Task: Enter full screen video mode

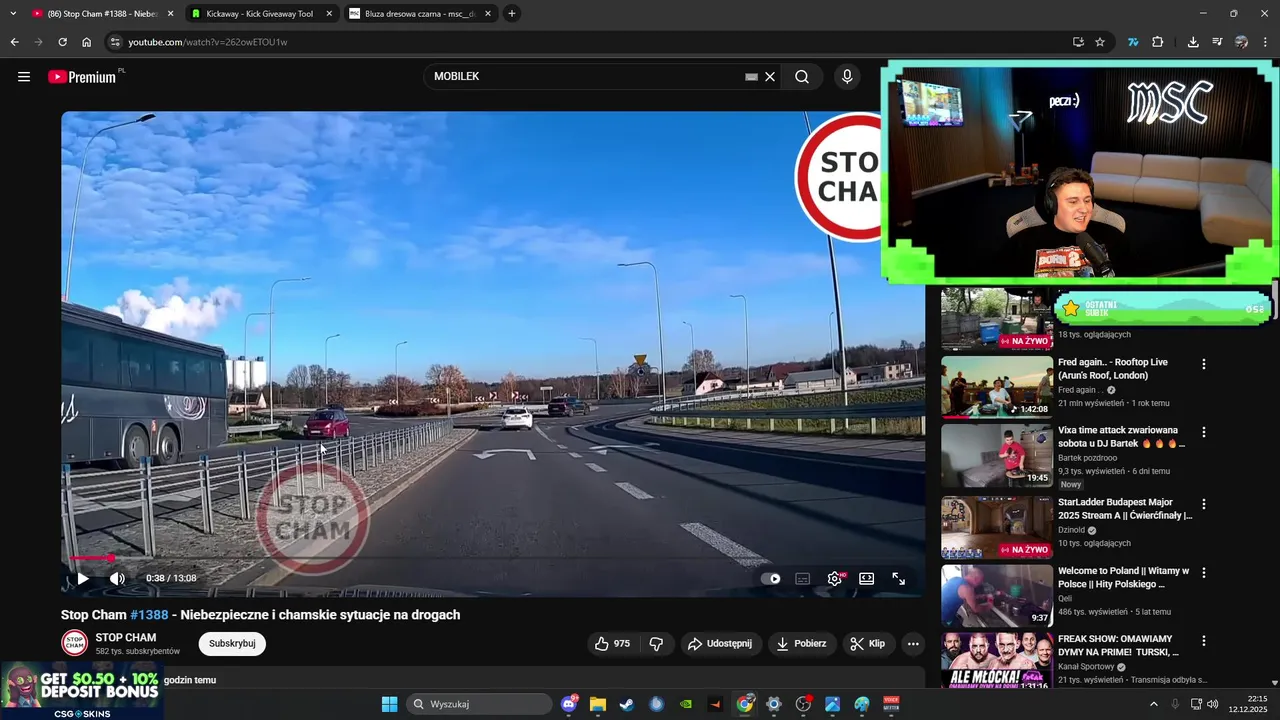Action: pos(899,578)
